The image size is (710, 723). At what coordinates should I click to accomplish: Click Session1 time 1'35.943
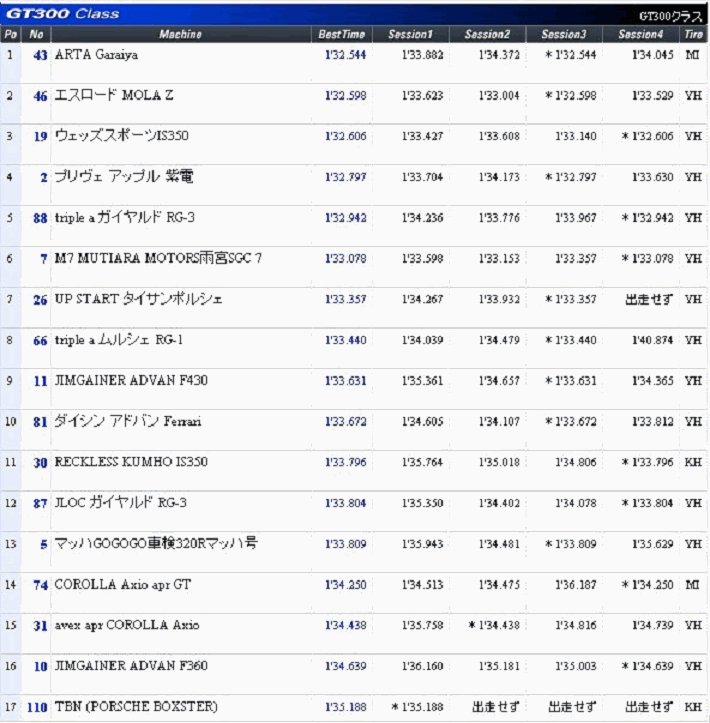click(422, 544)
